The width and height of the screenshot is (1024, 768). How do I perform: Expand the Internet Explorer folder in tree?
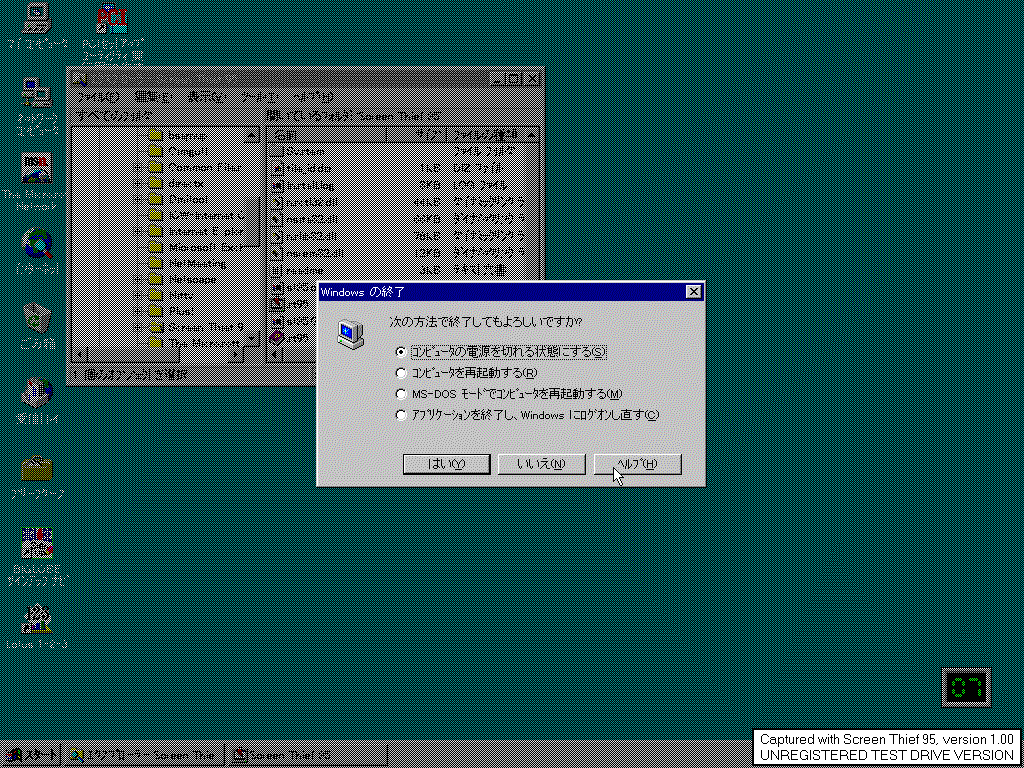click(138, 231)
